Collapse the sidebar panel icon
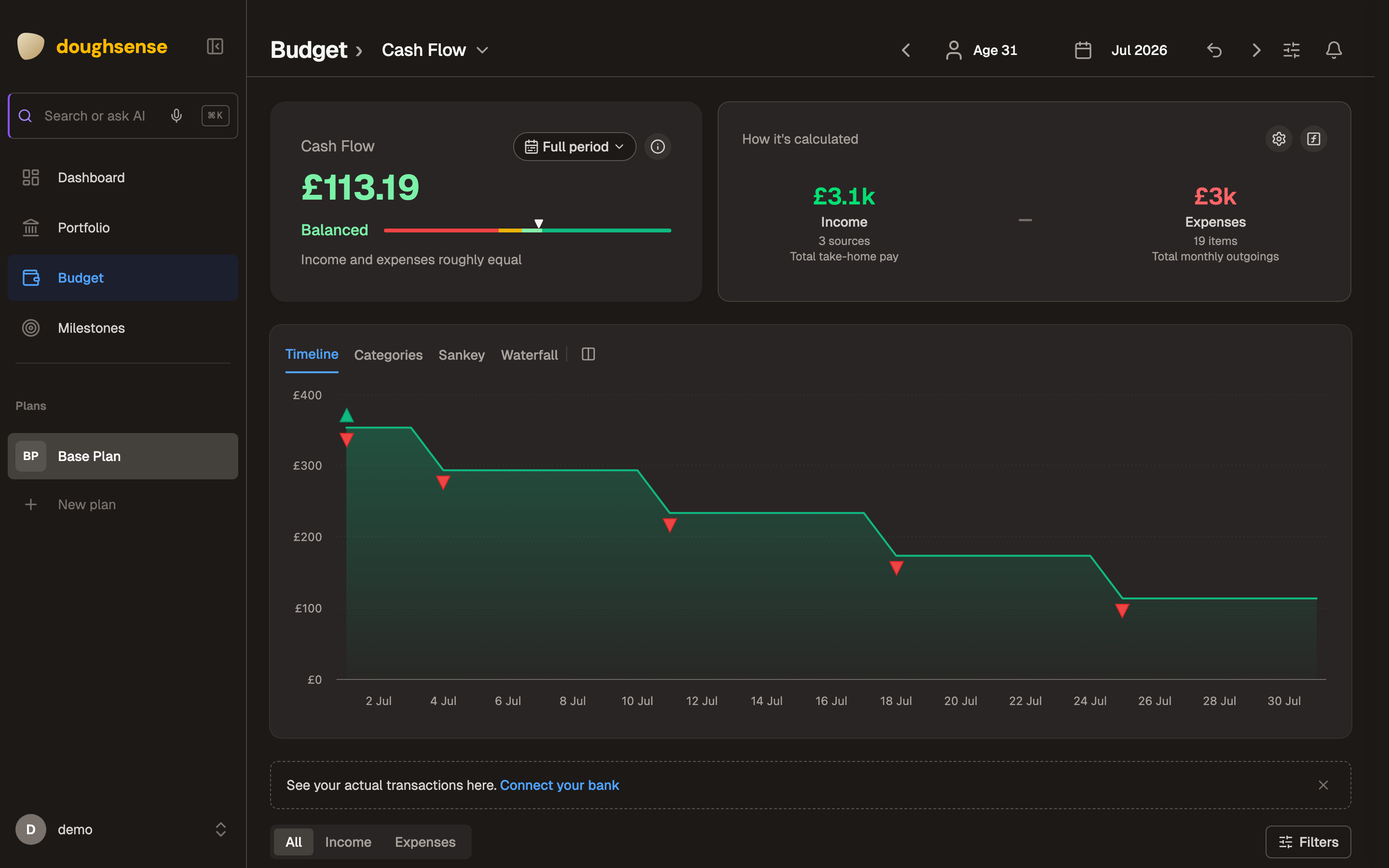Viewport: 1389px width, 868px height. click(x=215, y=46)
